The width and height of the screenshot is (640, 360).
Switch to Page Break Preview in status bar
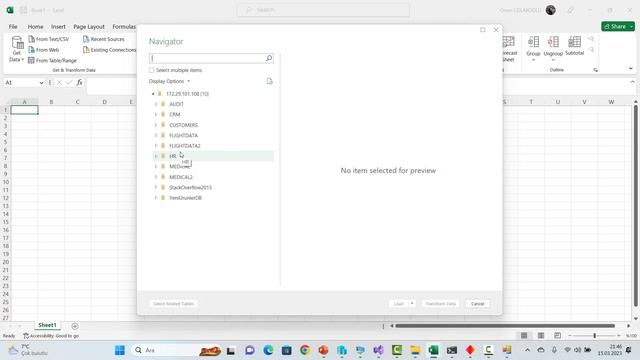click(558, 336)
